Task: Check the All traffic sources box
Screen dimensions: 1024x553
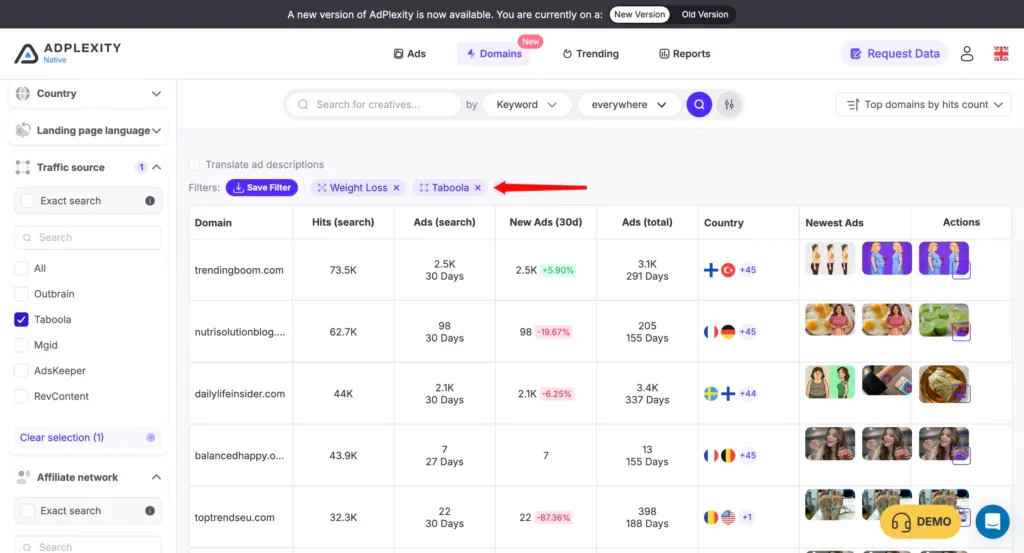Action: point(21,268)
